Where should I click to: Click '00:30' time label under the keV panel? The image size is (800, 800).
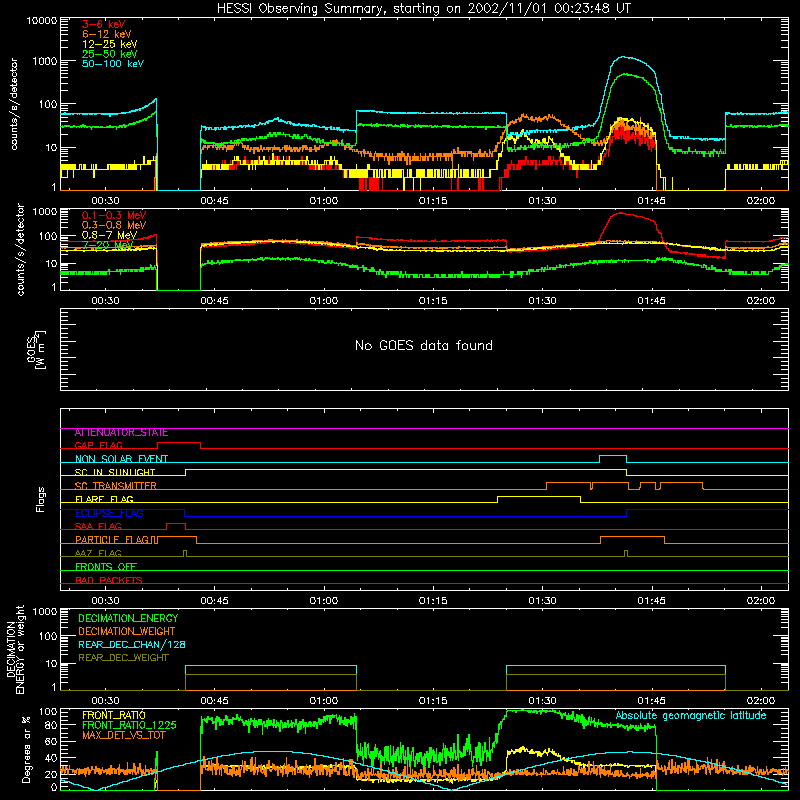(x=105, y=201)
